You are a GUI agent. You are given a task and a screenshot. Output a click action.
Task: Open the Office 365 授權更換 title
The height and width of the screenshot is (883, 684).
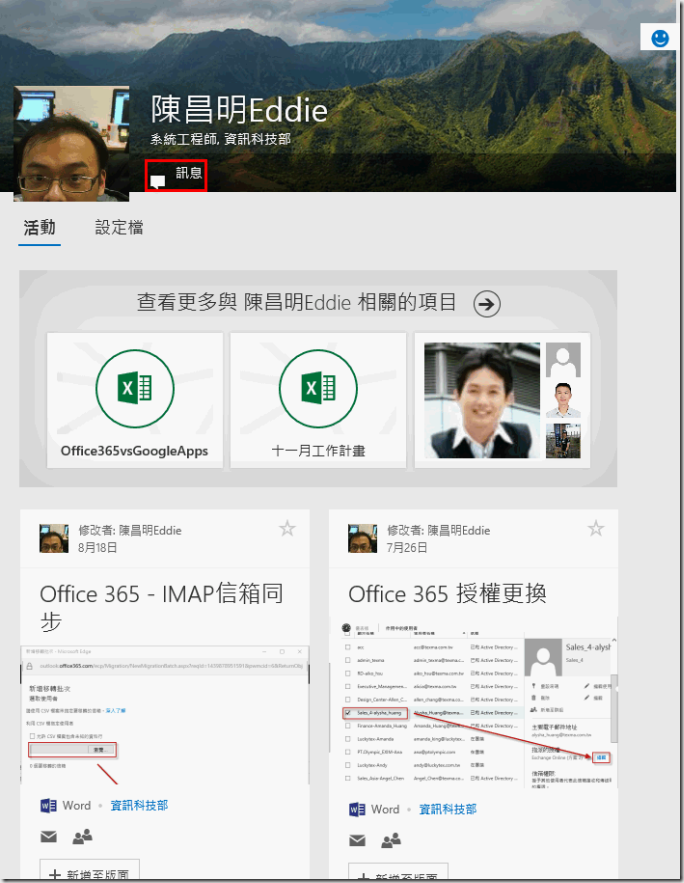(447, 594)
